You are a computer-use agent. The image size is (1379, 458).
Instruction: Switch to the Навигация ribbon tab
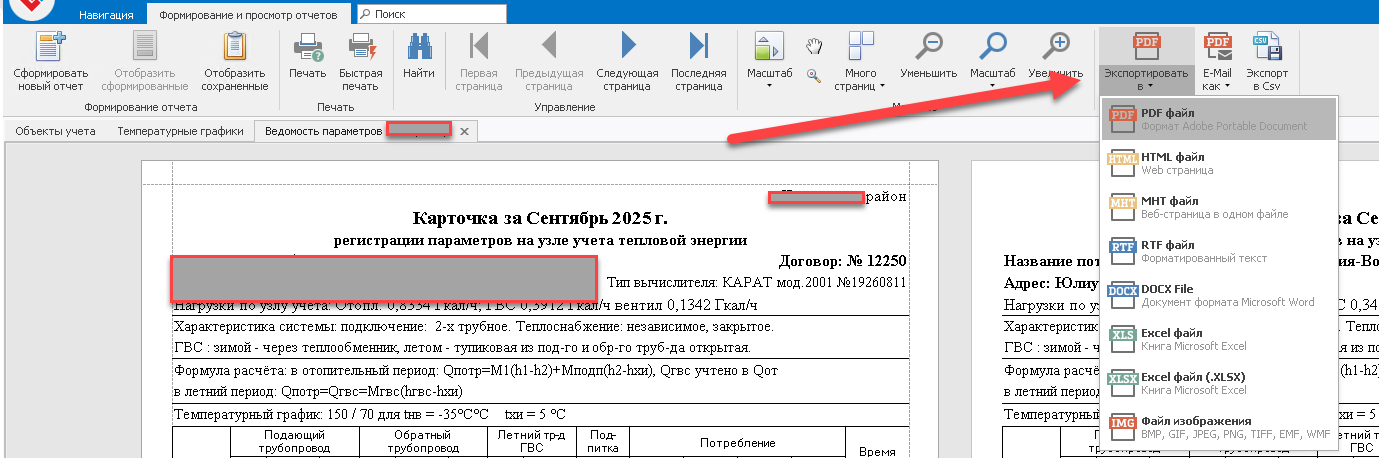(x=107, y=15)
